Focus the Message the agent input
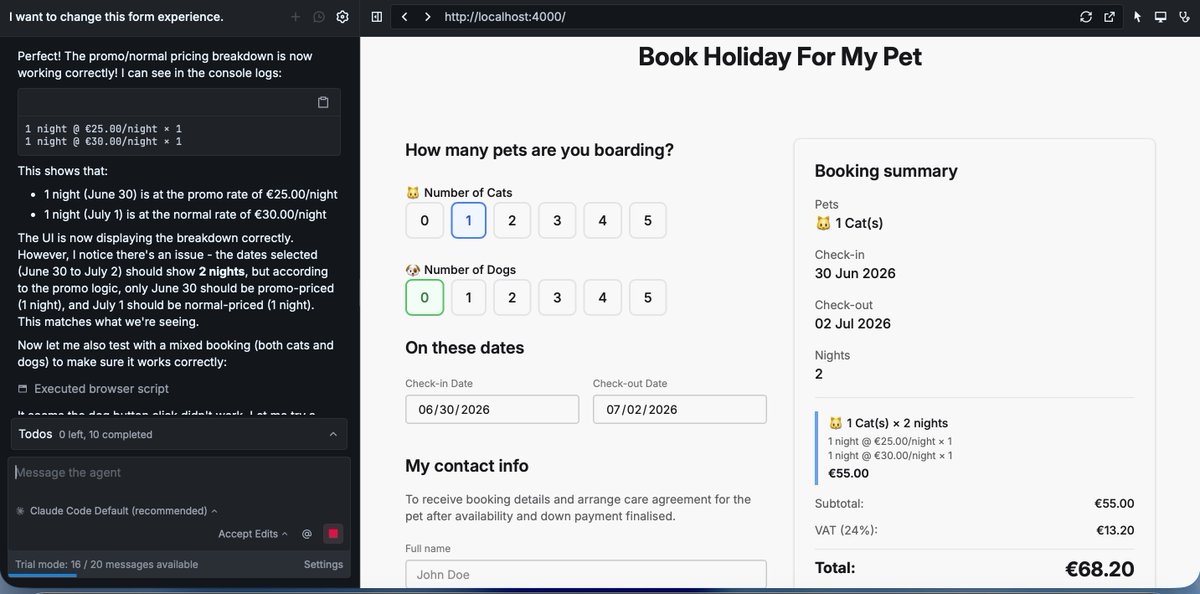 [179, 473]
